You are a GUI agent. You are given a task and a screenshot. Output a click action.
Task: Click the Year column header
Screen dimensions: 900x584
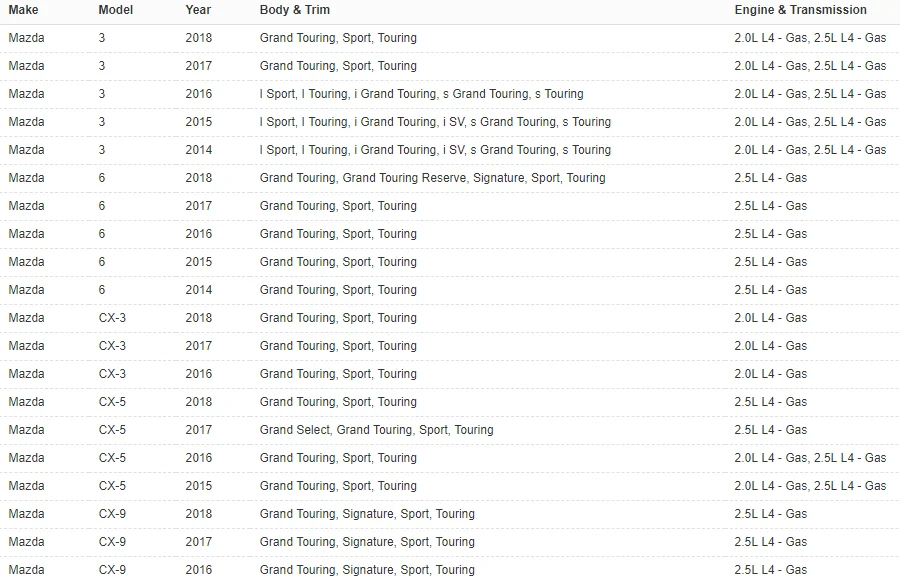click(x=198, y=10)
